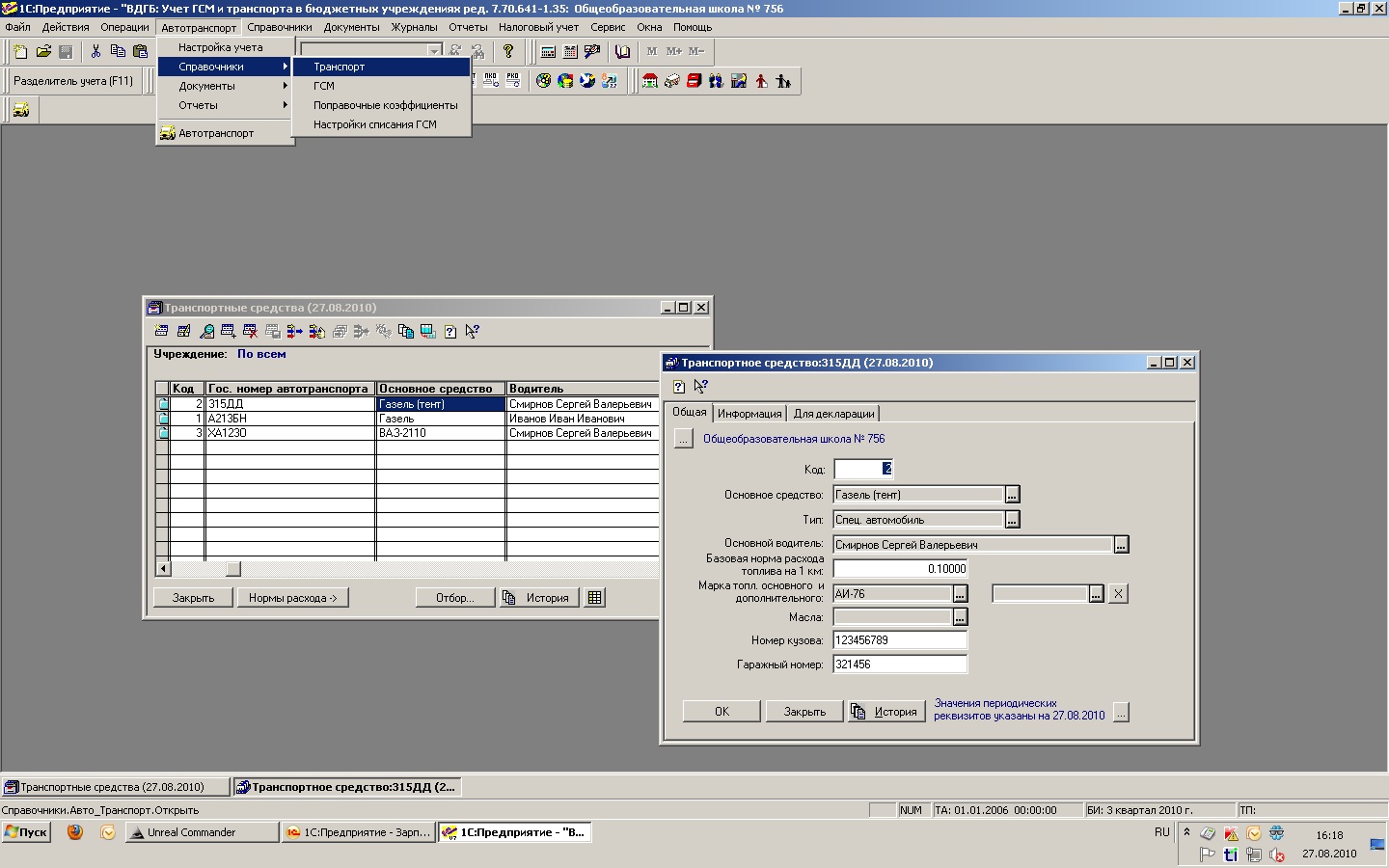Click the Copy icon in main toolbar
The width and height of the screenshot is (1389, 868).
click(118, 51)
